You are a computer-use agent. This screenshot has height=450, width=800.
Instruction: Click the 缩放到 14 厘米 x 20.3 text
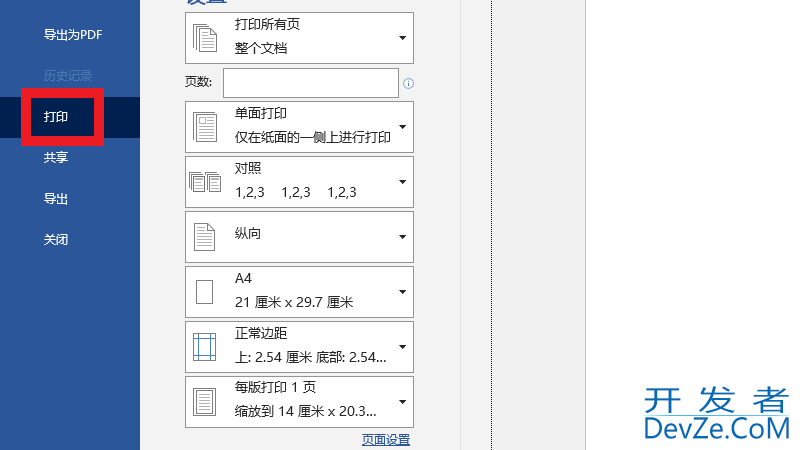tap(306, 411)
